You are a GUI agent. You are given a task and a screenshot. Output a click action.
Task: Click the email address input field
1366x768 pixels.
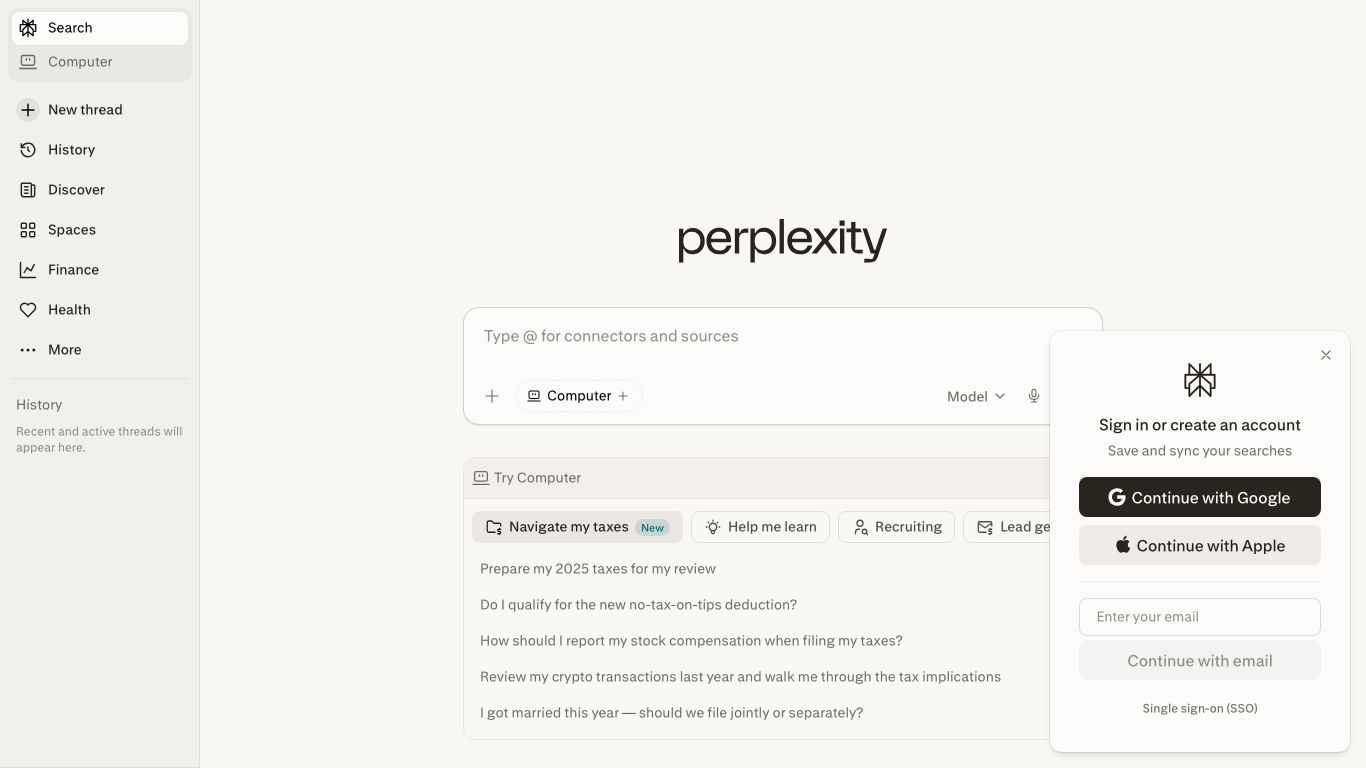coord(1199,616)
